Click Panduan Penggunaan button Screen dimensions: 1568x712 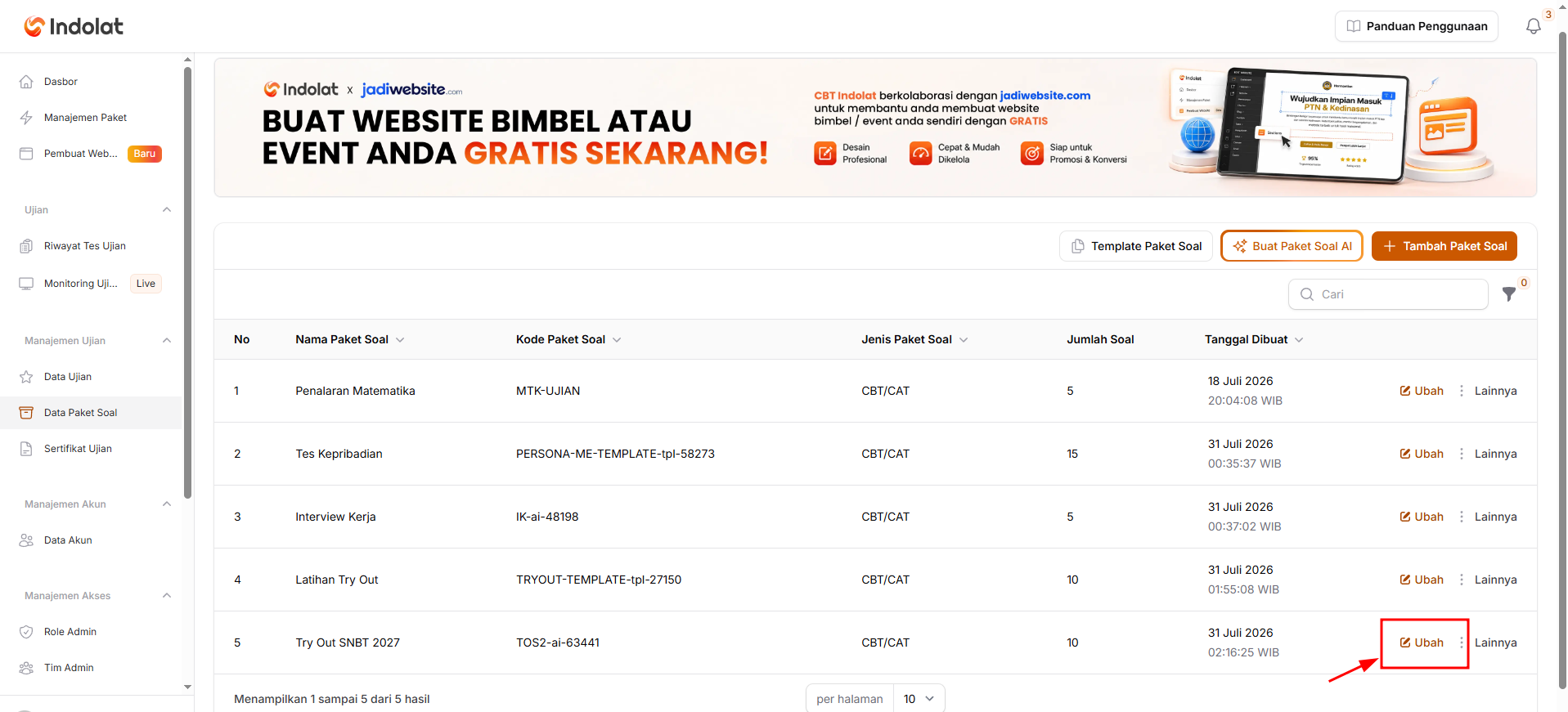(x=1417, y=26)
